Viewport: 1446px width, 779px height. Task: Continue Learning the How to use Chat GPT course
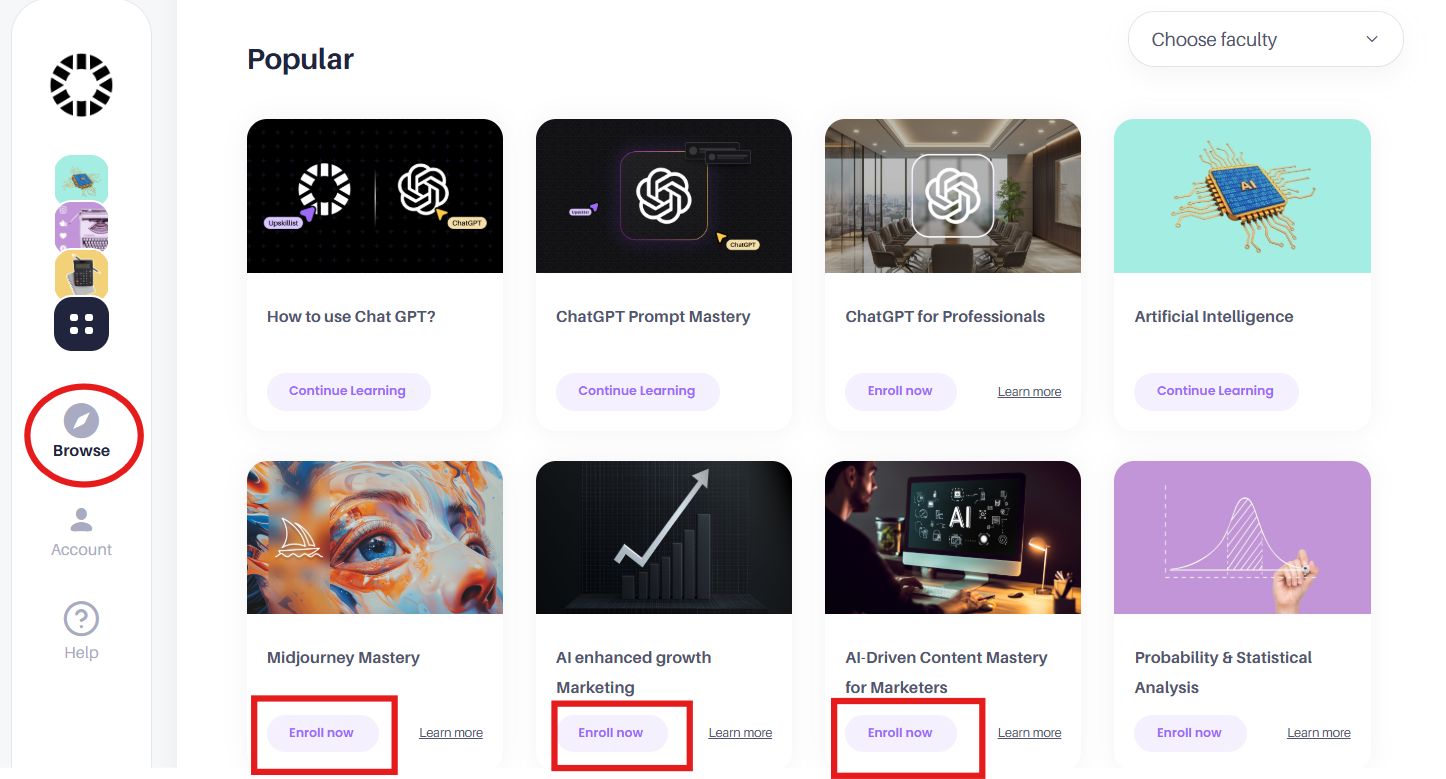pos(348,391)
